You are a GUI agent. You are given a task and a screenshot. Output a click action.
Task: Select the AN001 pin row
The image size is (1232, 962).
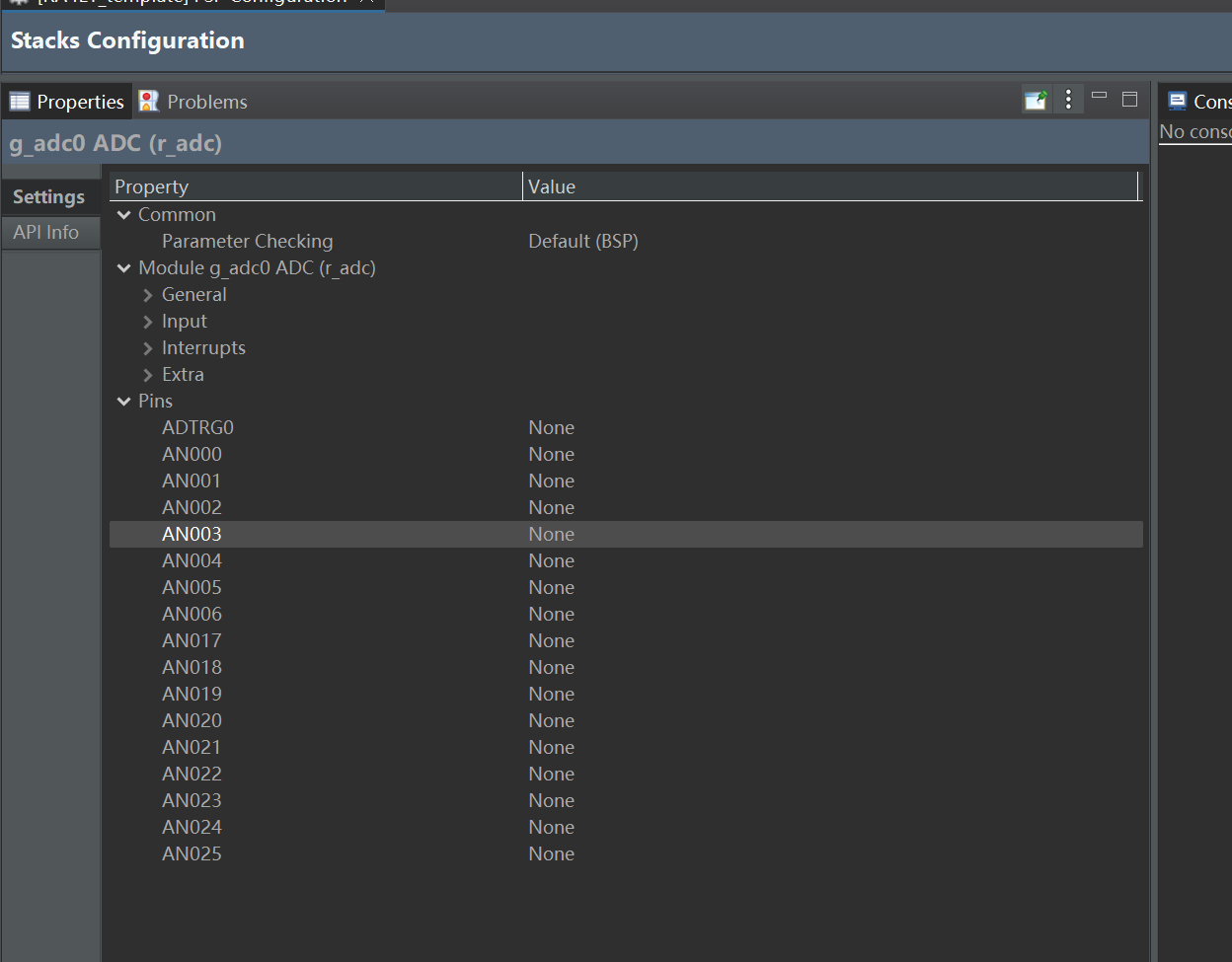click(x=626, y=481)
